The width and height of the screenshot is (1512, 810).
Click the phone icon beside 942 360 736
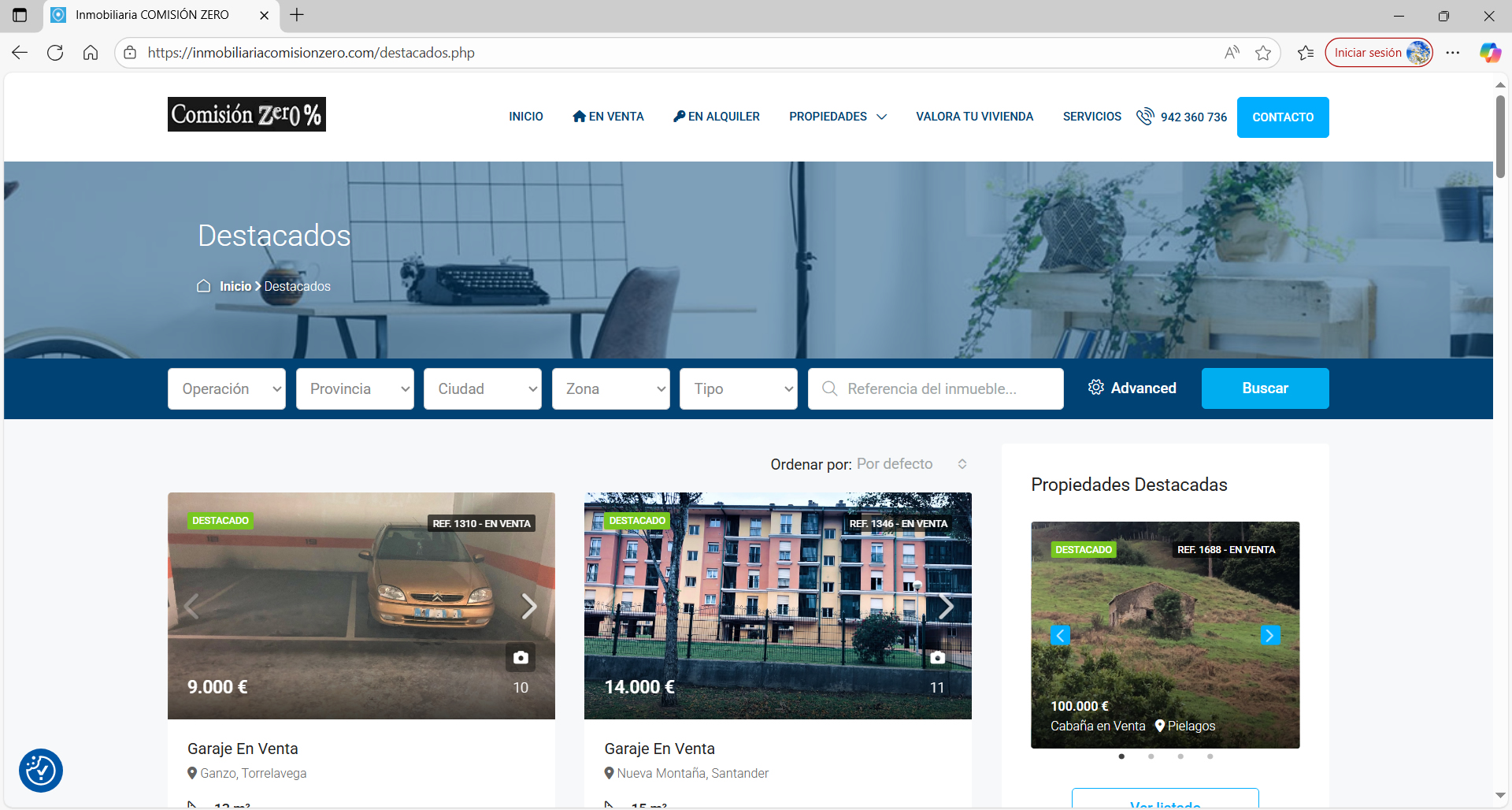(x=1146, y=116)
